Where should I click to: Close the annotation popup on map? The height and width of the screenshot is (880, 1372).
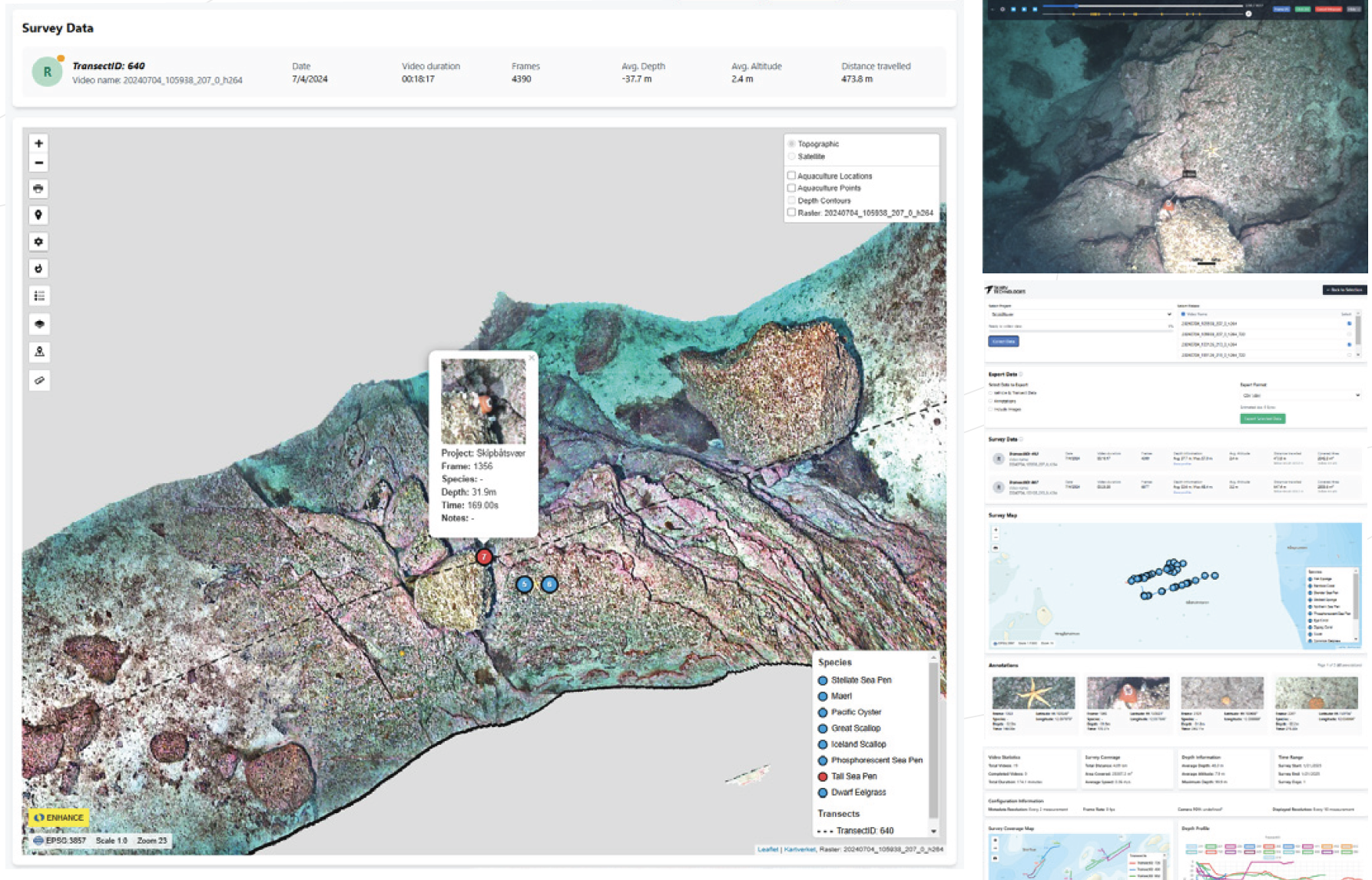531,358
